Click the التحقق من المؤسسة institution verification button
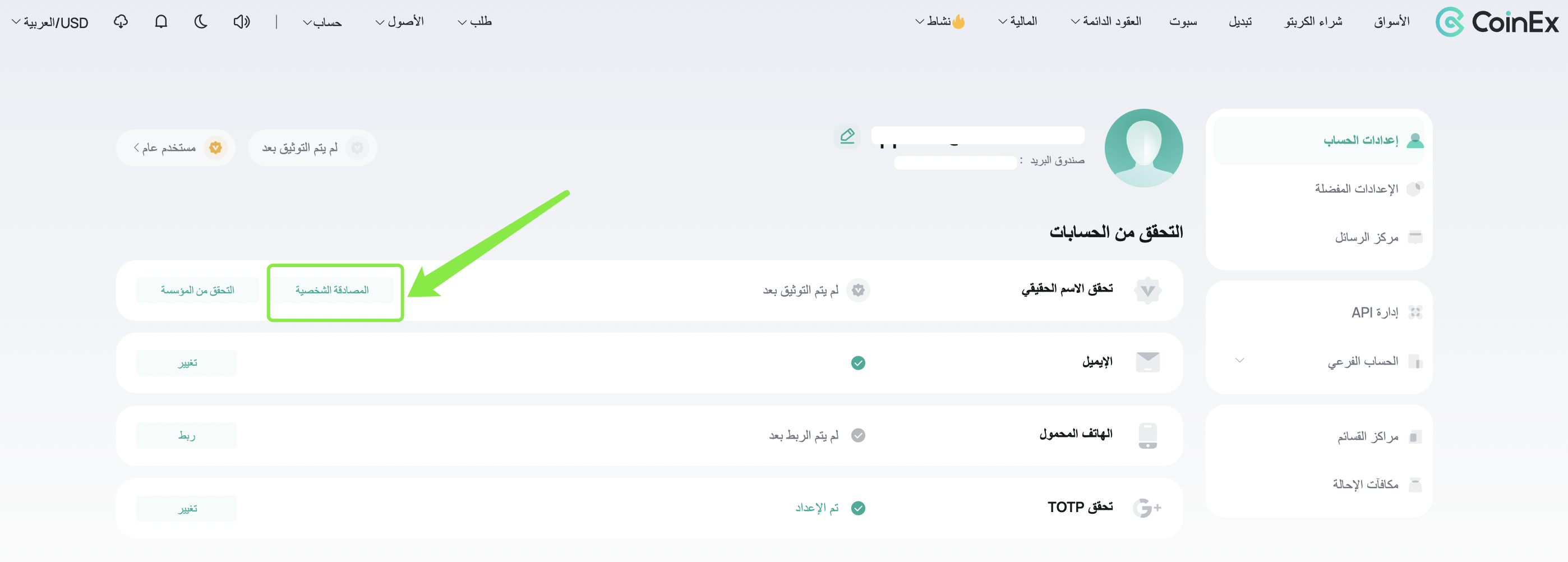Viewport: 1568px width, 562px height. point(197,290)
